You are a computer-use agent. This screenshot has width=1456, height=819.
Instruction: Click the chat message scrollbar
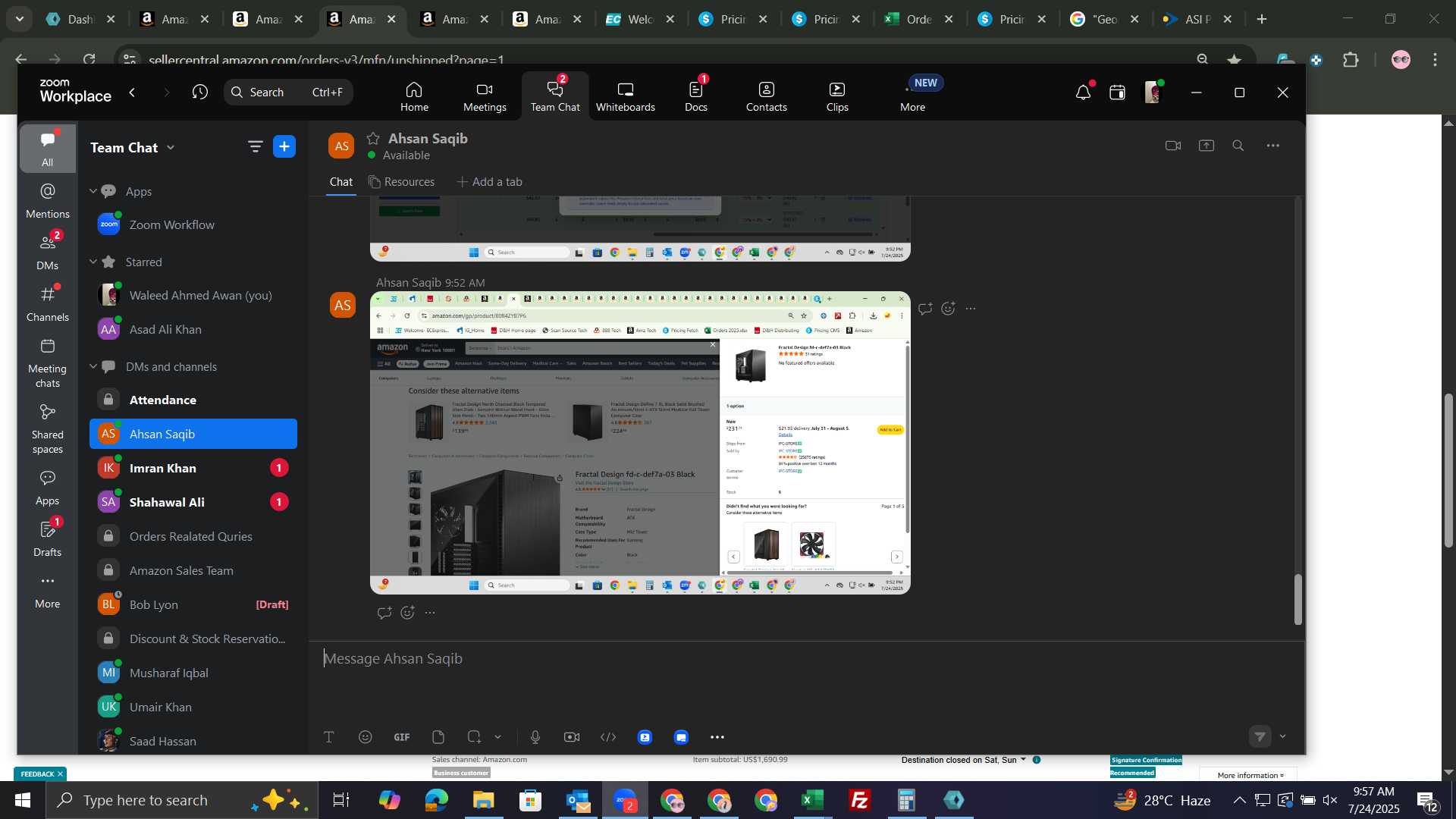tap(1298, 599)
